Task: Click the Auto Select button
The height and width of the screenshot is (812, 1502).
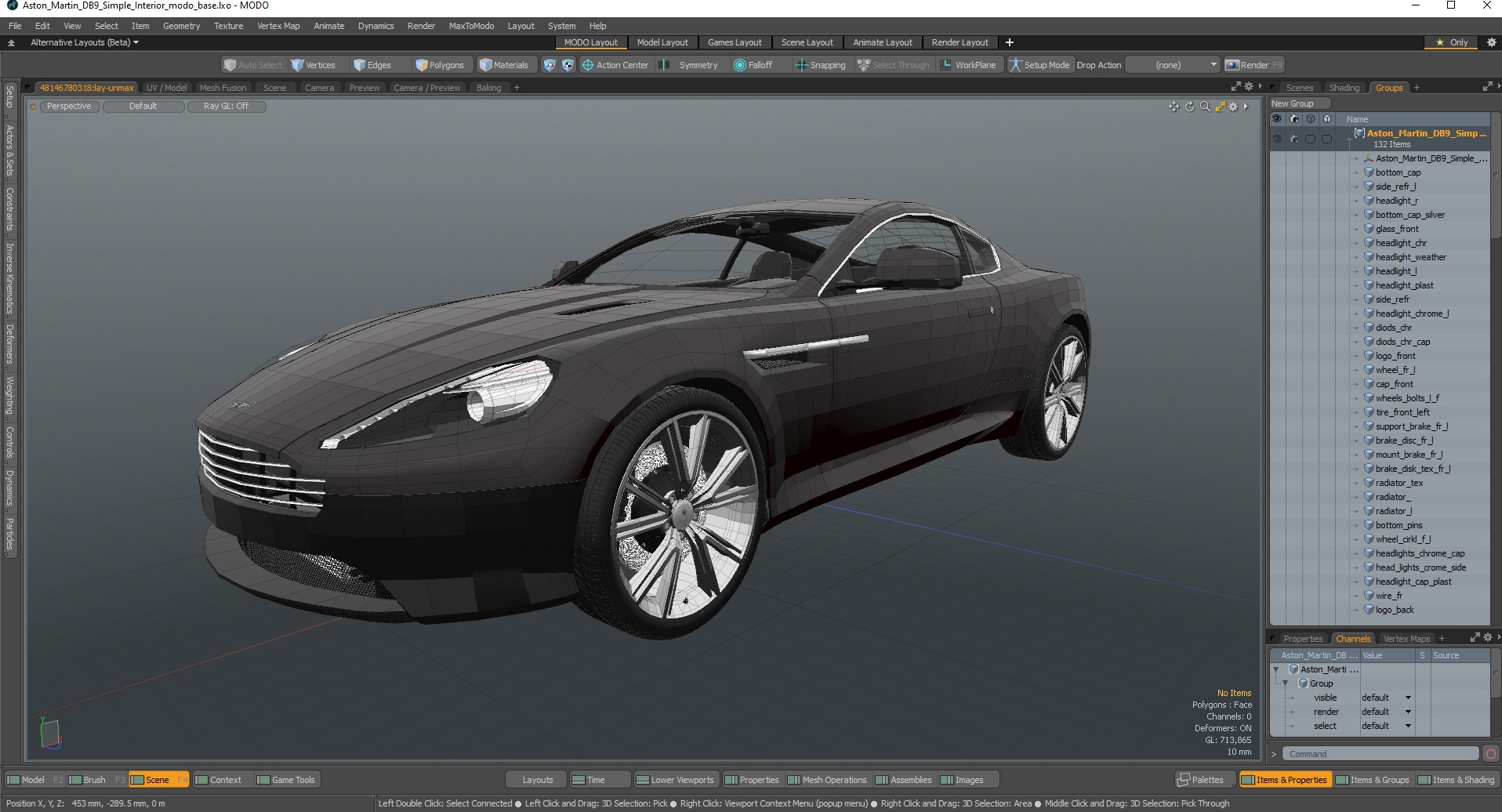Action: [252, 65]
